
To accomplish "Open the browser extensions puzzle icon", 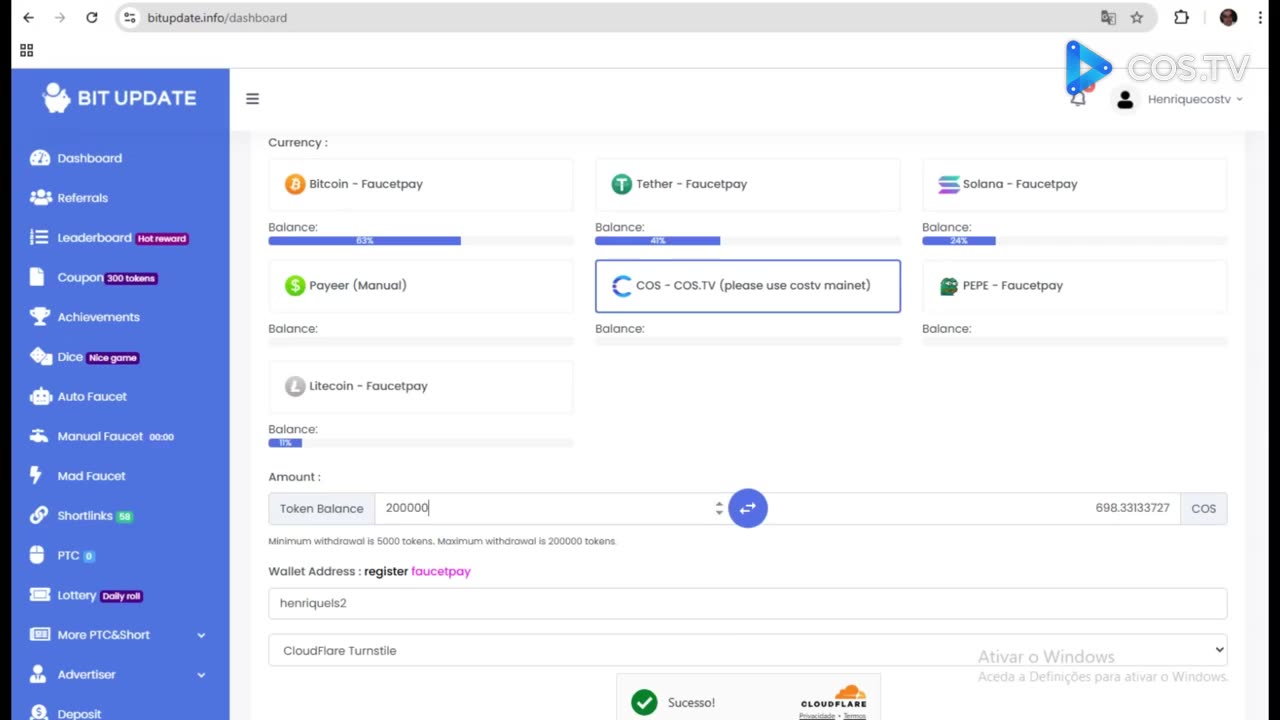I will coord(1181,18).
